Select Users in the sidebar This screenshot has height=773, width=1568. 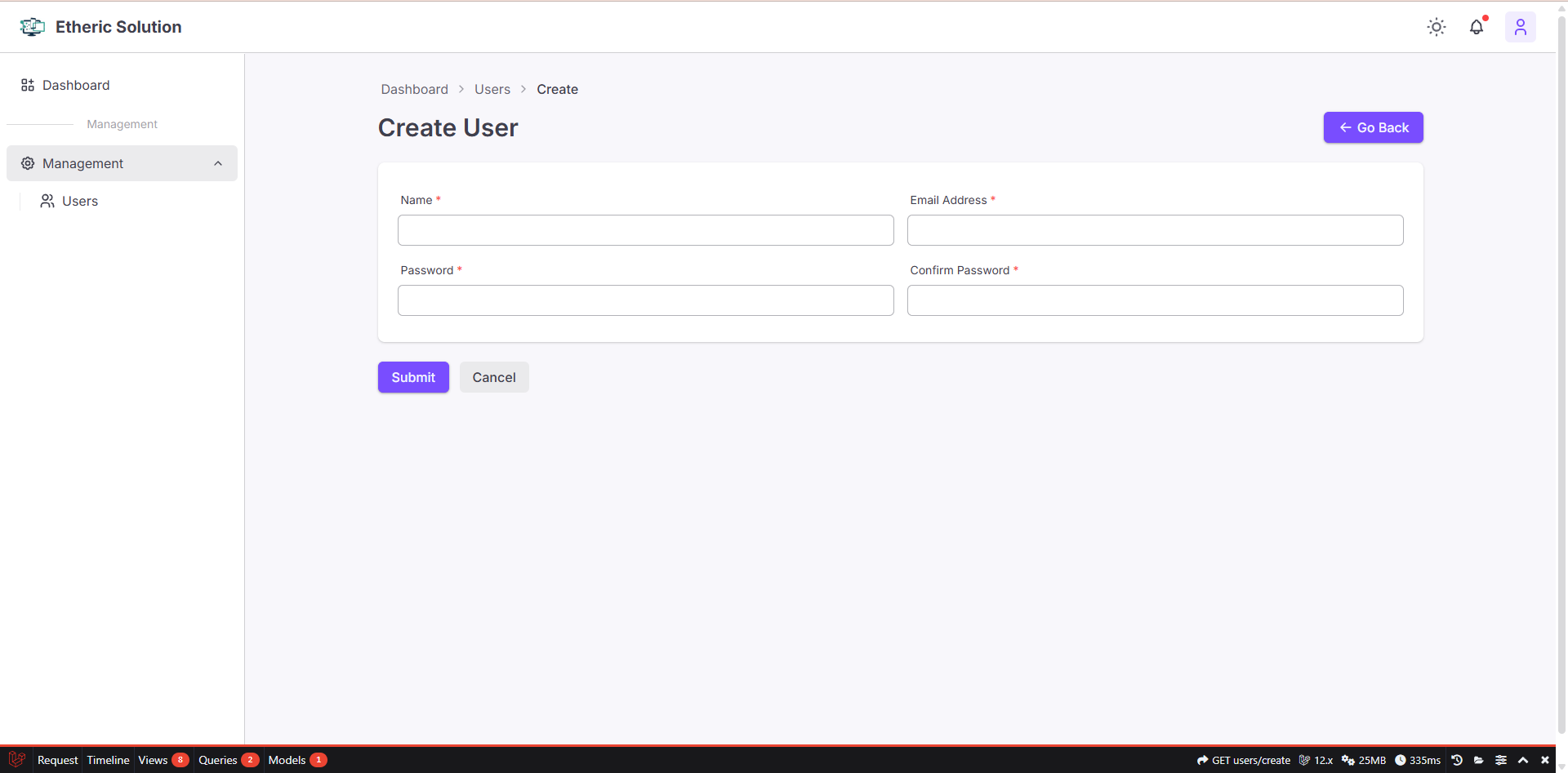(x=80, y=201)
